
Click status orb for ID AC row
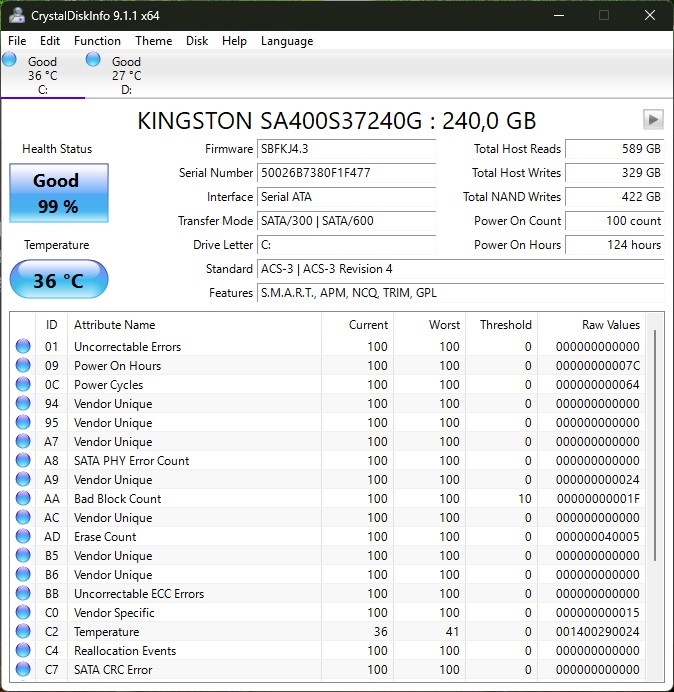tap(23, 517)
